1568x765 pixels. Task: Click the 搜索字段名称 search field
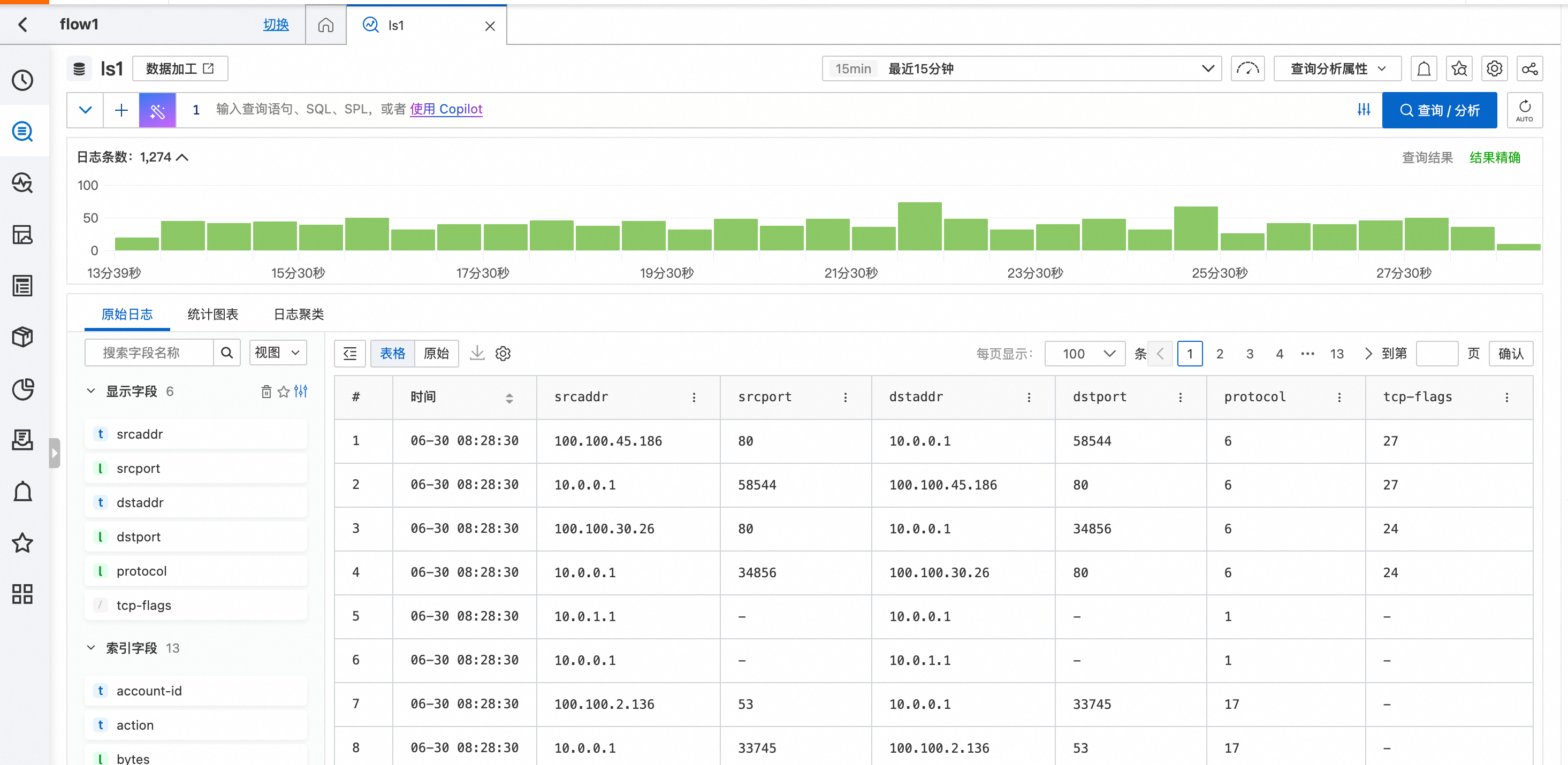(x=149, y=353)
